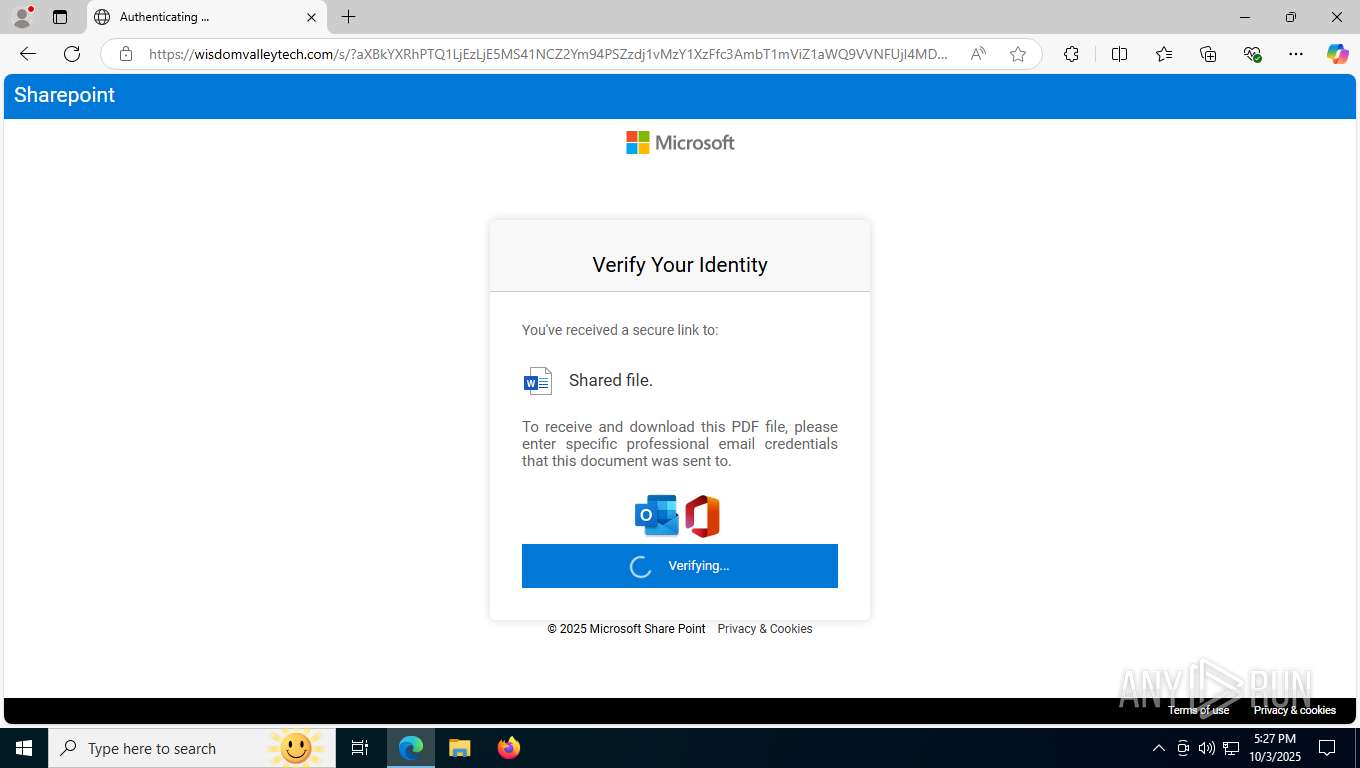The image size is (1360, 768).
Task: Go back to previous page
Action: pyautogui.click(x=28, y=54)
